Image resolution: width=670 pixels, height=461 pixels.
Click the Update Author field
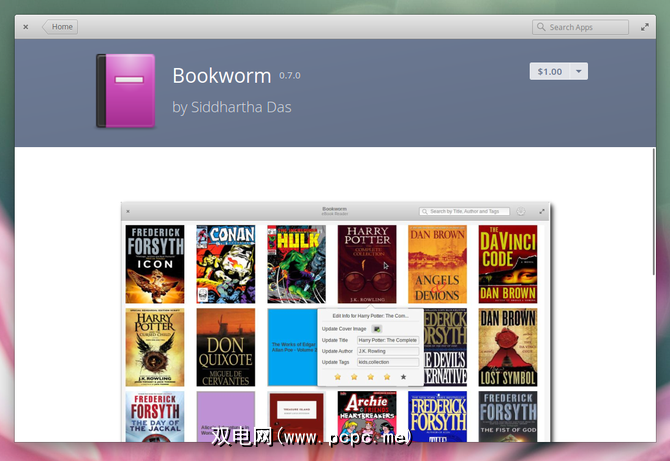388,351
